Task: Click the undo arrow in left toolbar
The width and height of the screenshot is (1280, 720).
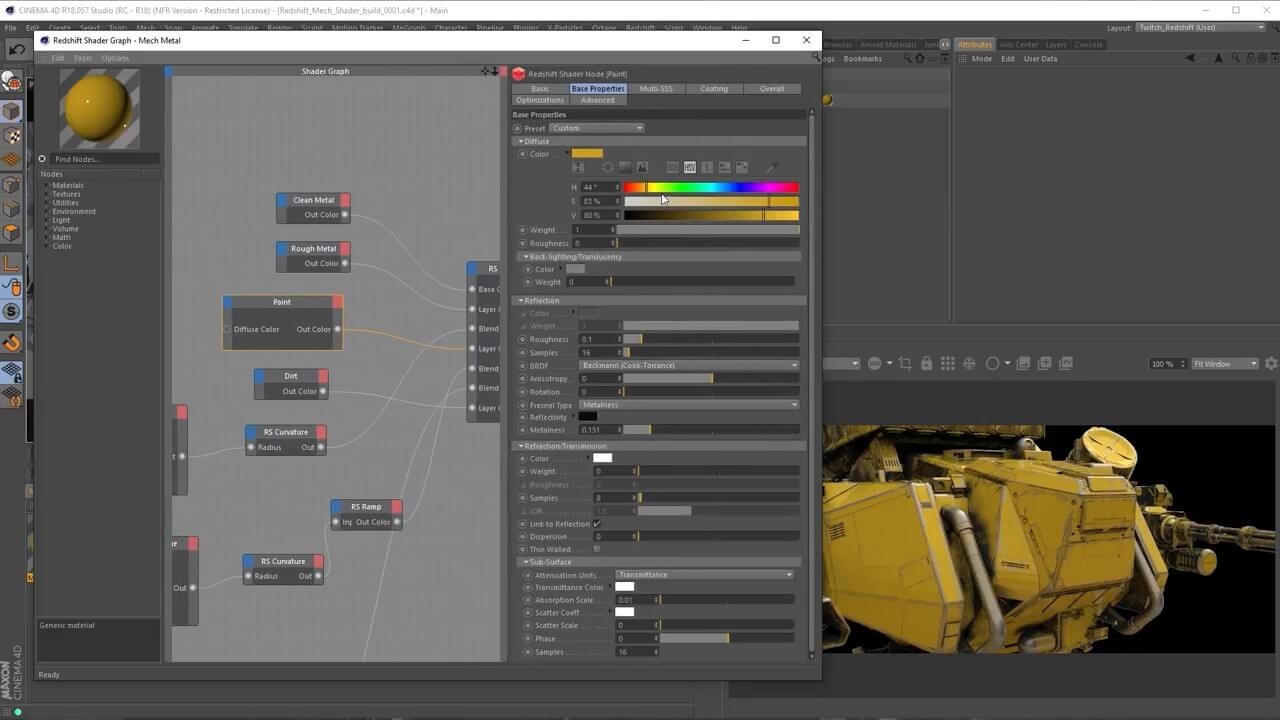Action: click(x=17, y=49)
